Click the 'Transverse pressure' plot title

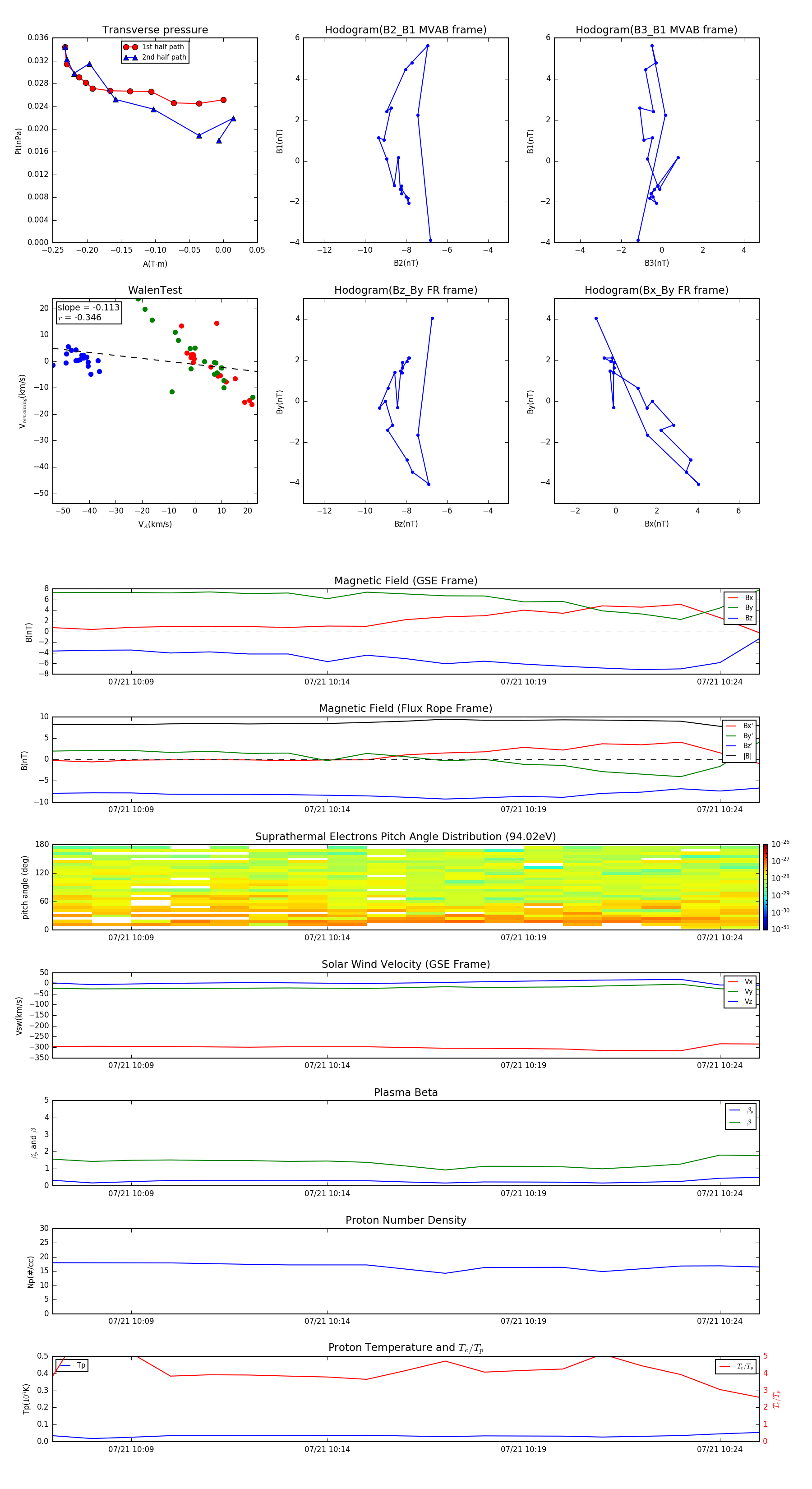tap(155, 30)
